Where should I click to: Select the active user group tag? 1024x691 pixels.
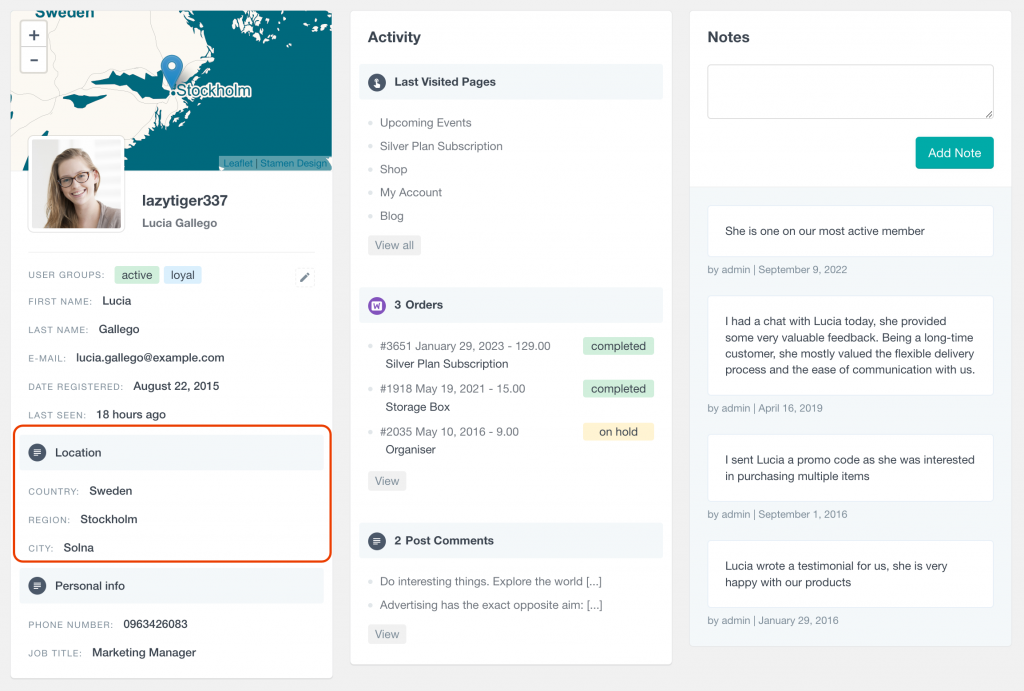(136, 274)
